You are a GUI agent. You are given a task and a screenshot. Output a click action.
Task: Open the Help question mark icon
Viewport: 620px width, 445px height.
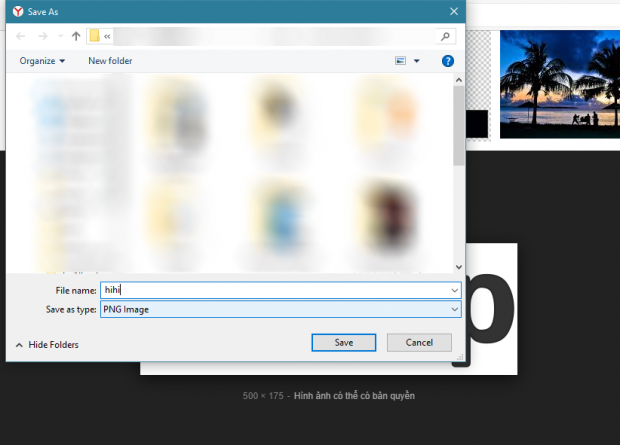coord(449,61)
